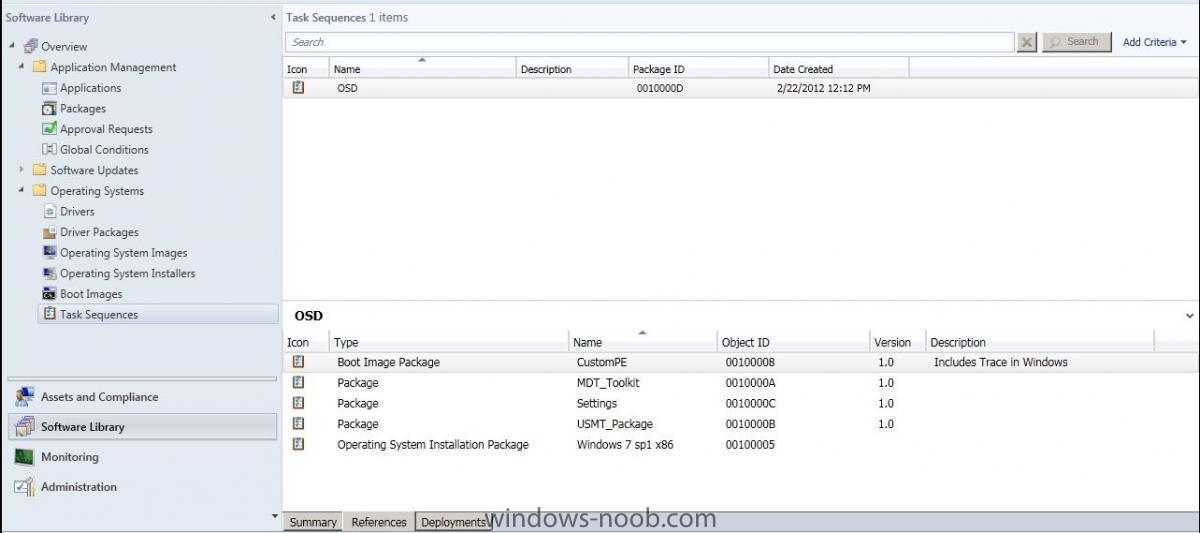Click the Application Management folder icon
The width and height of the screenshot is (1200, 533).
40,67
